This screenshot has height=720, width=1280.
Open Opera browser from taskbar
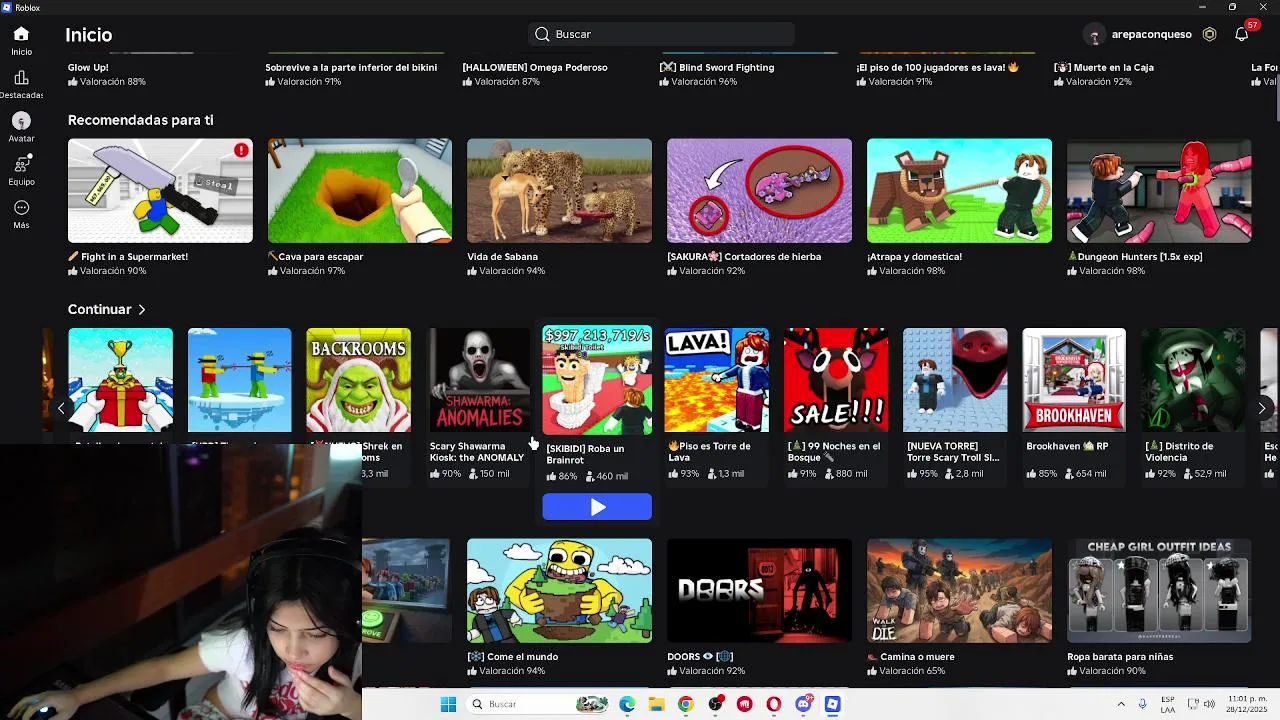pos(774,704)
